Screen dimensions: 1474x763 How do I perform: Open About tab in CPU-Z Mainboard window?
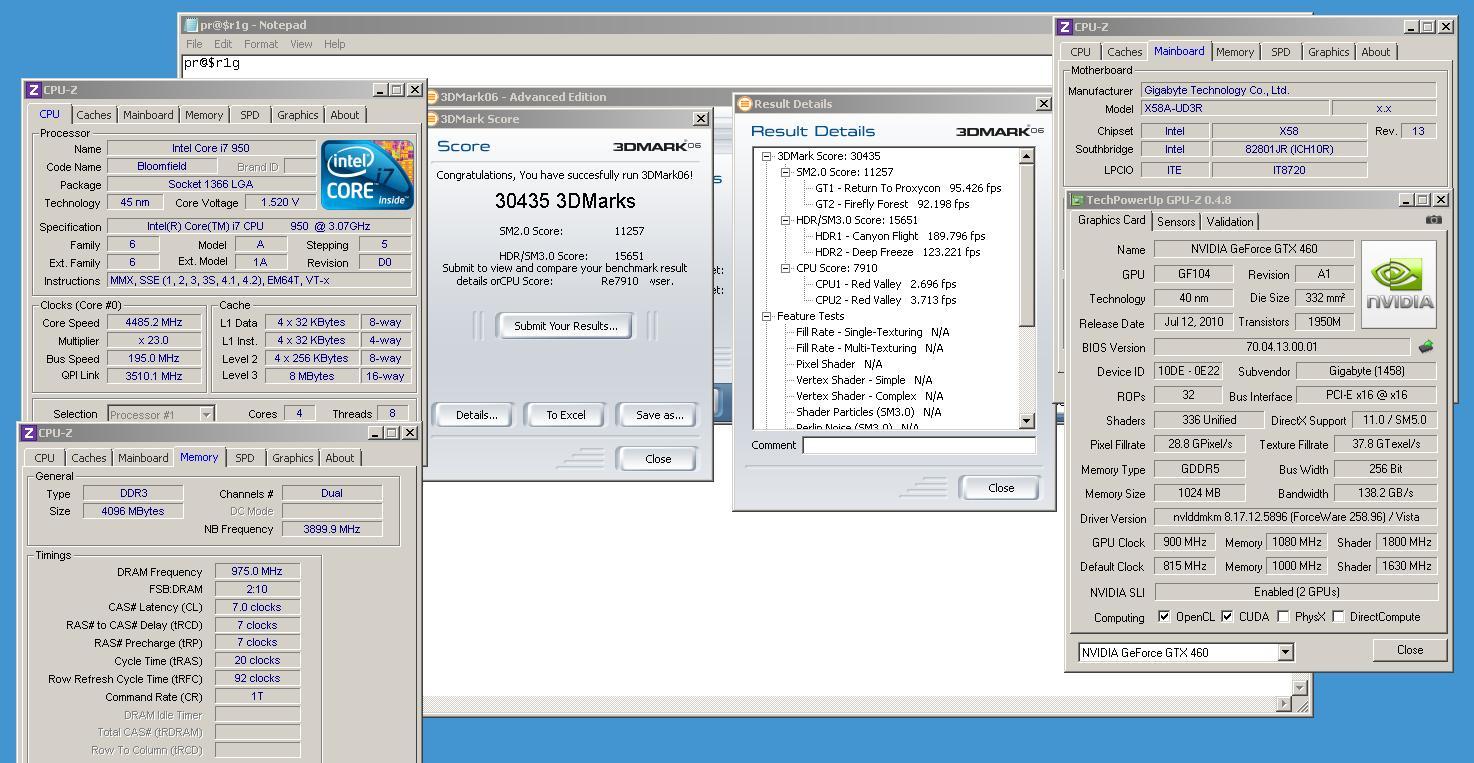tap(1375, 52)
